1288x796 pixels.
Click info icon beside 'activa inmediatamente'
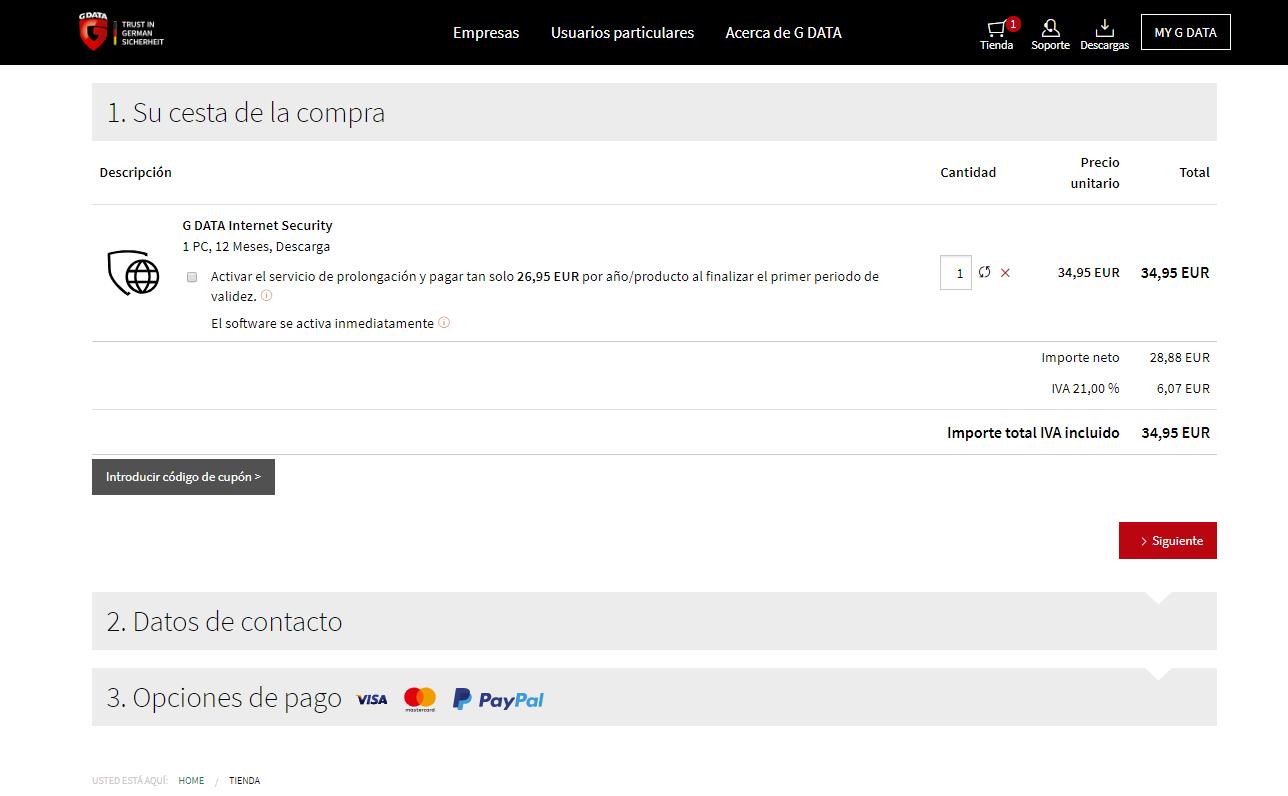444,323
